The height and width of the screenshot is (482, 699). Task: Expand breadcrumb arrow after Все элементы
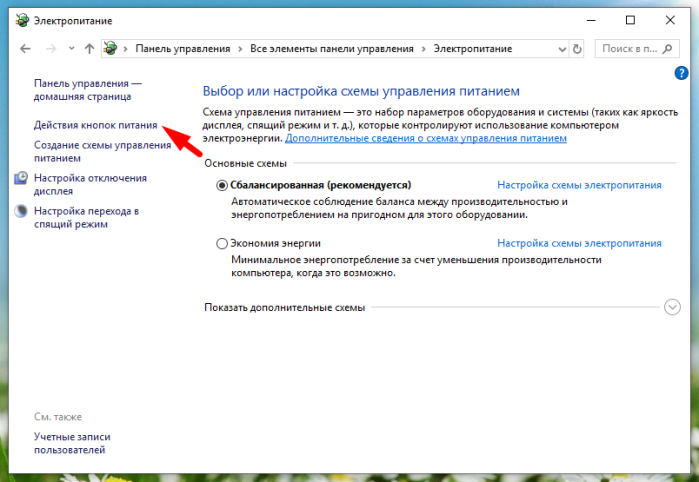point(424,49)
